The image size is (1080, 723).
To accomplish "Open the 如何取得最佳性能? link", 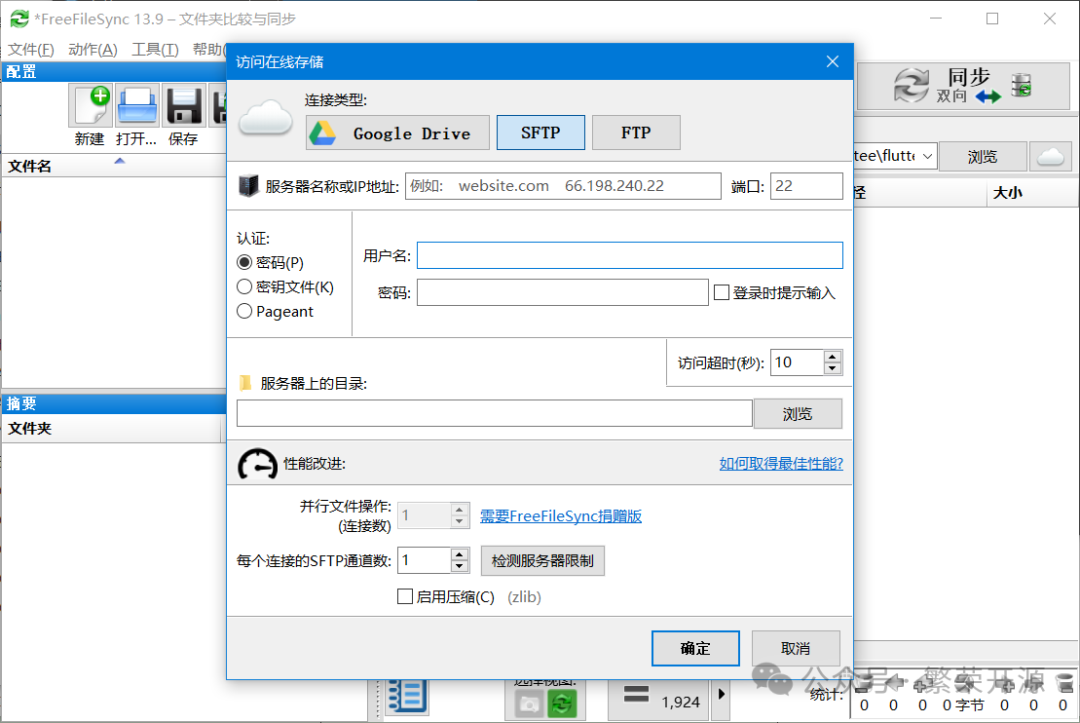I will (781, 463).
